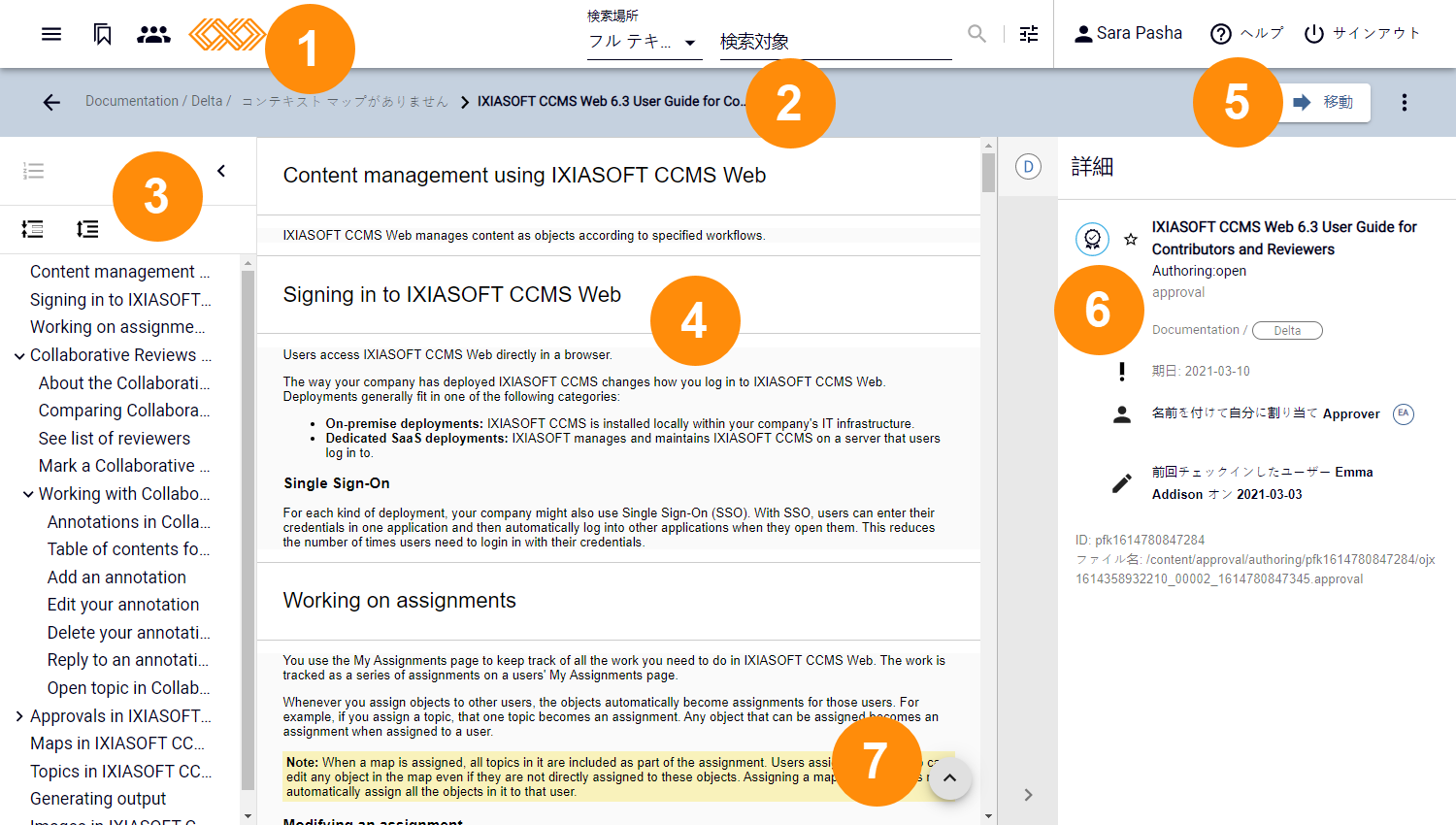Select 'Open topic in Collab...' TOC entry

tap(129, 688)
